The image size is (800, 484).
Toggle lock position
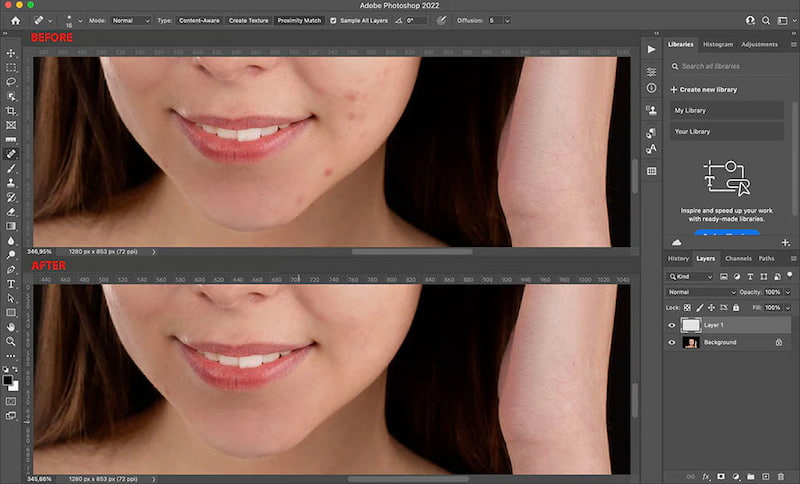point(711,308)
